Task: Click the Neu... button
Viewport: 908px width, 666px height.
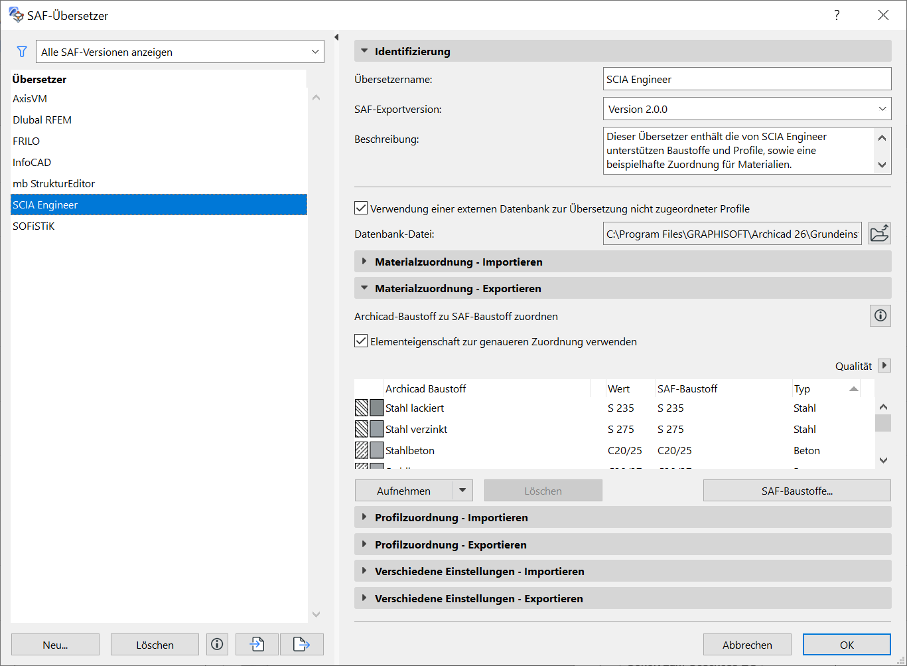Action: pyautogui.click(x=55, y=645)
